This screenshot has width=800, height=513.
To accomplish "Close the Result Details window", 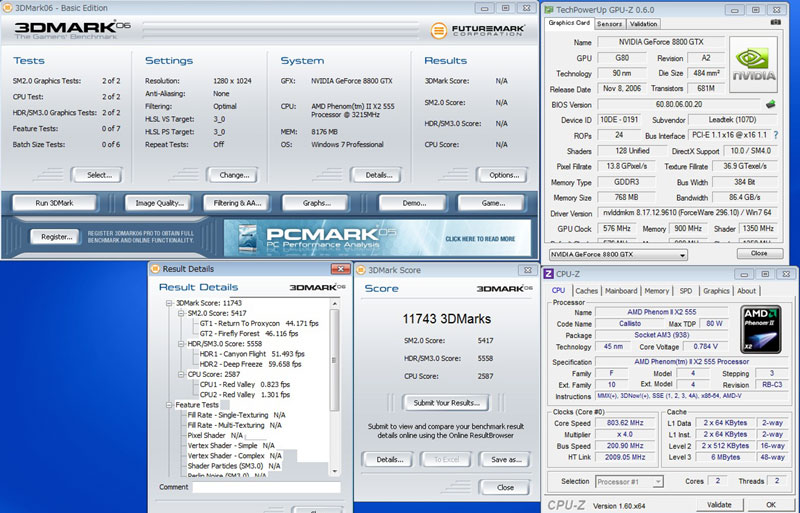I will [340, 268].
